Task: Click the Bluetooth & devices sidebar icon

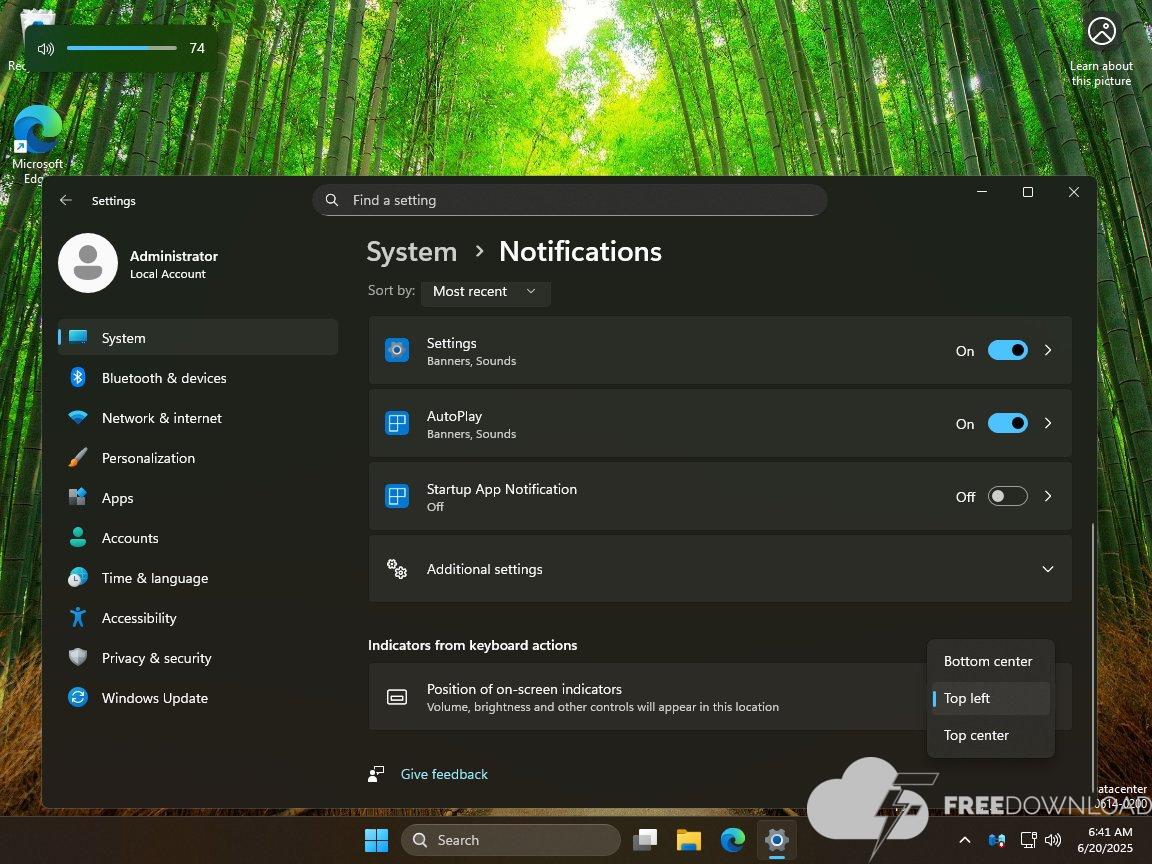Action: pos(78,378)
